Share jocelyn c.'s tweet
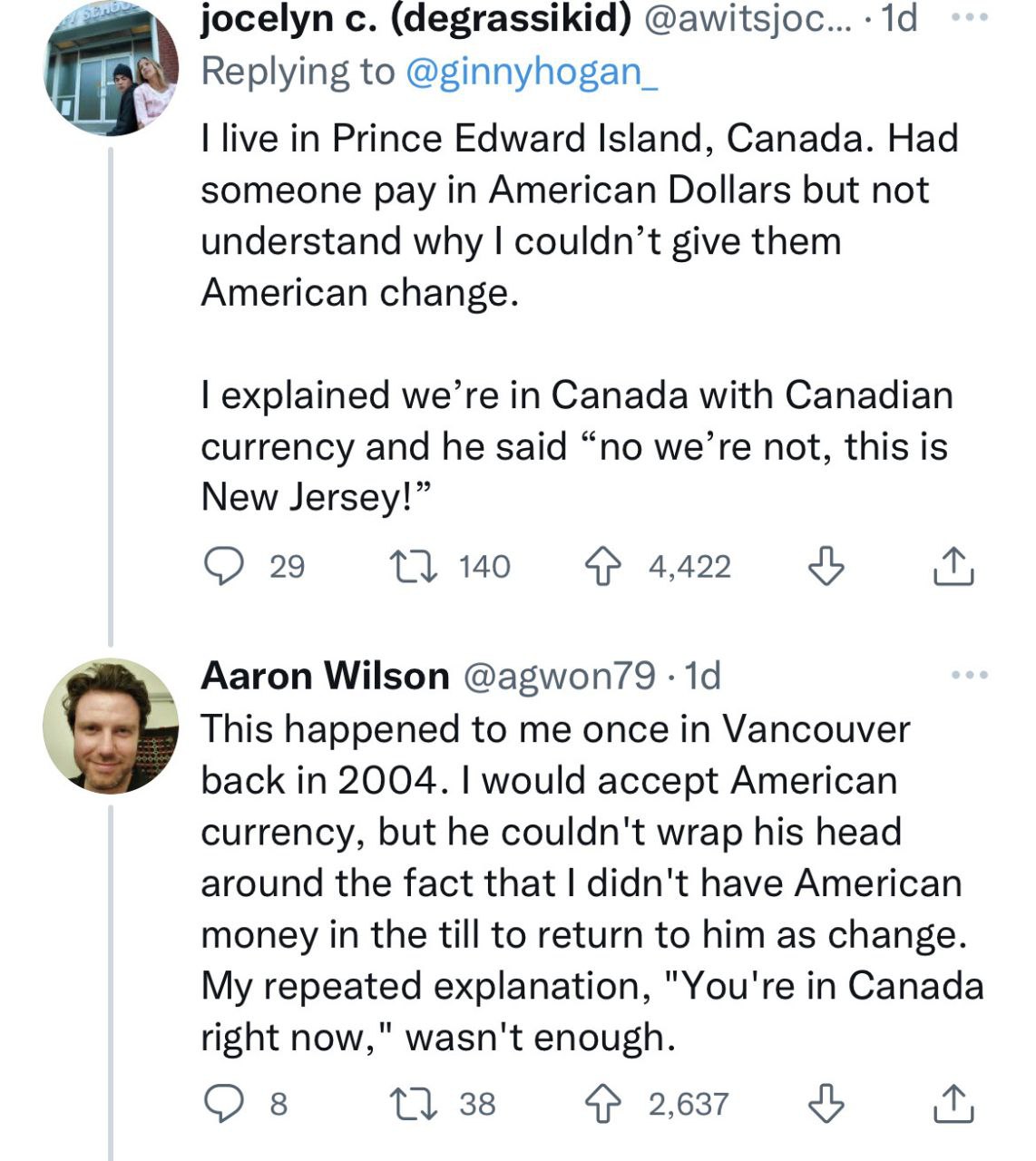Image resolution: width=1036 pixels, height=1161 pixels. (953, 567)
